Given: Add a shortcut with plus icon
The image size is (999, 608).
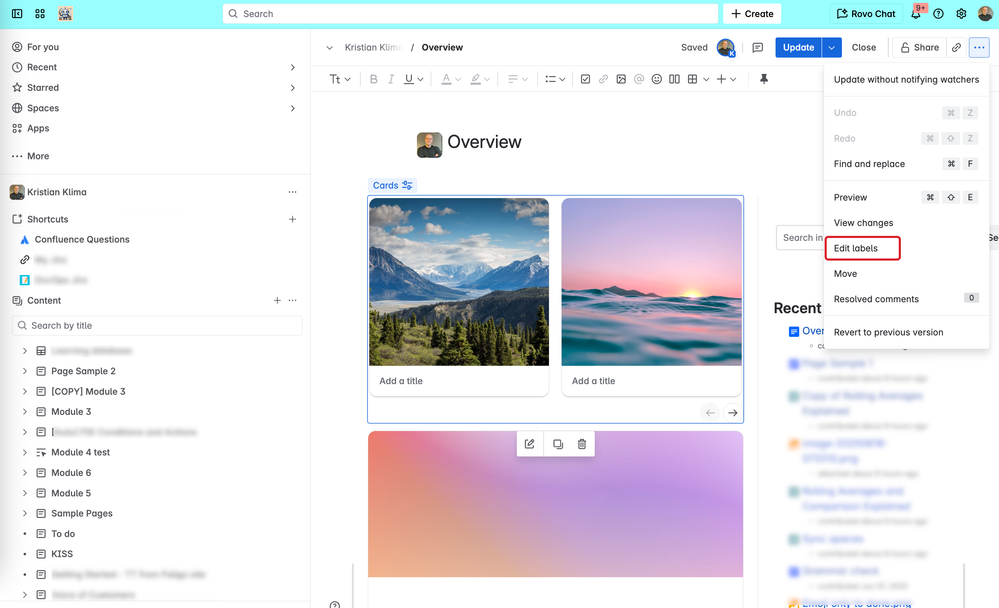Looking at the screenshot, I should click(292, 219).
